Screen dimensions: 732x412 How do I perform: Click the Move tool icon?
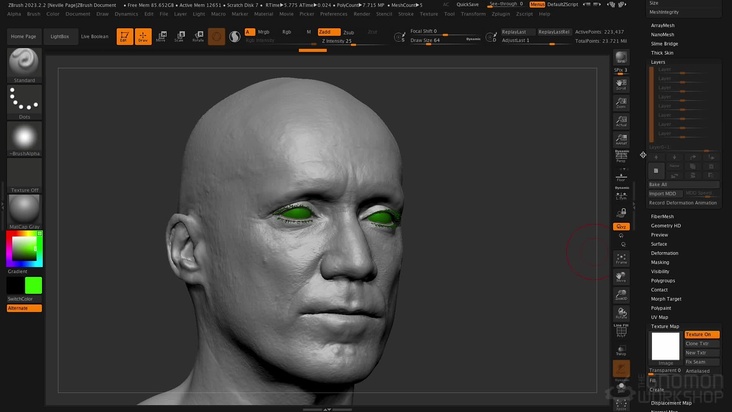pyautogui.click(x=161, y=37)
